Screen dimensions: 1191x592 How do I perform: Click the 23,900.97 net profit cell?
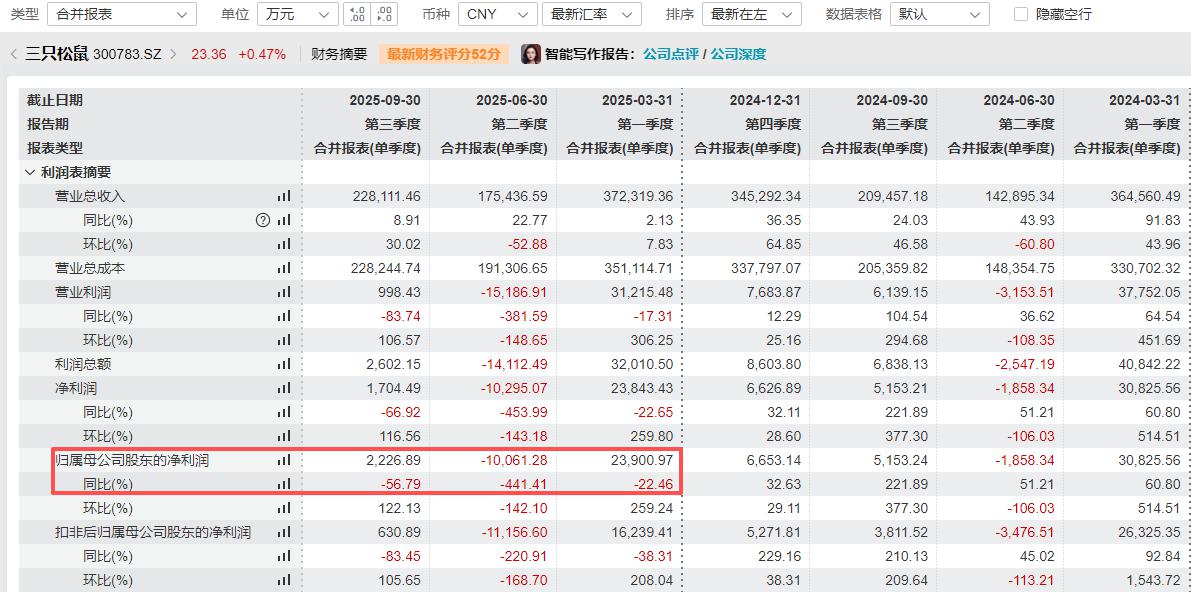(644, 460)
